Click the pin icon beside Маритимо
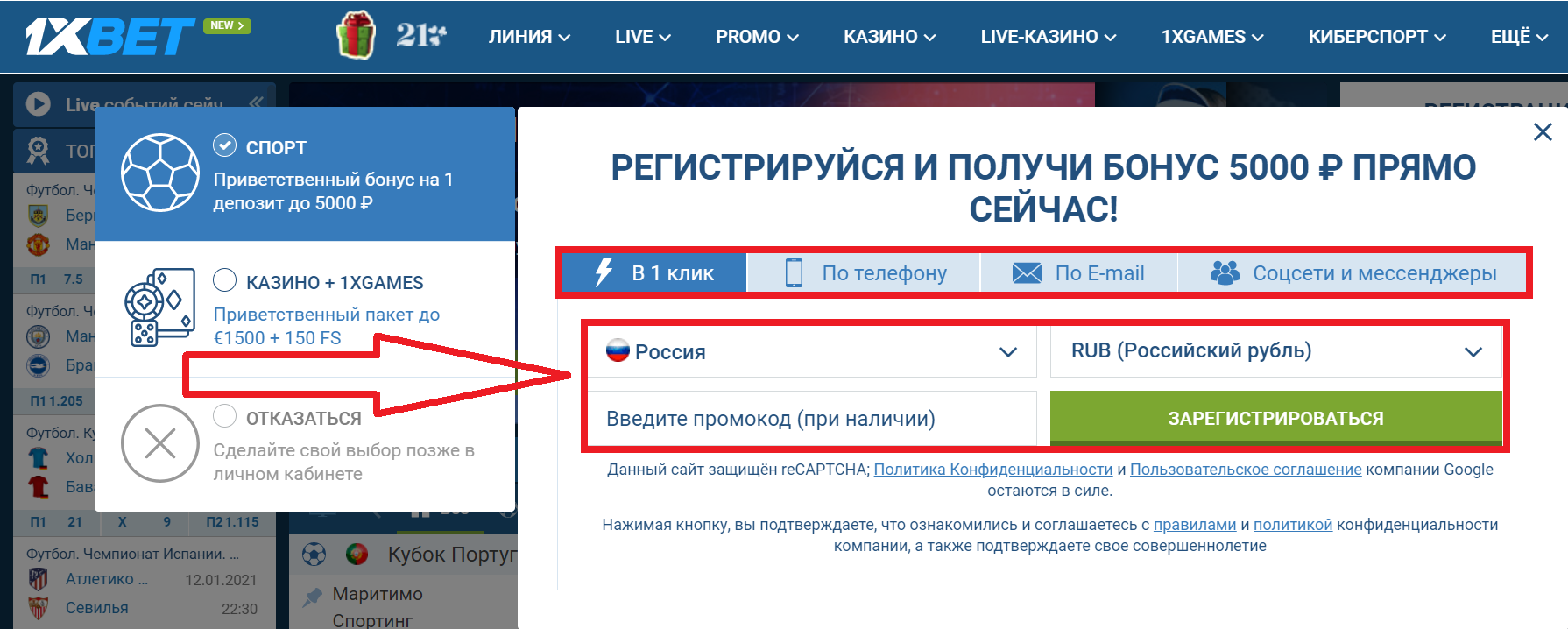 312,597
